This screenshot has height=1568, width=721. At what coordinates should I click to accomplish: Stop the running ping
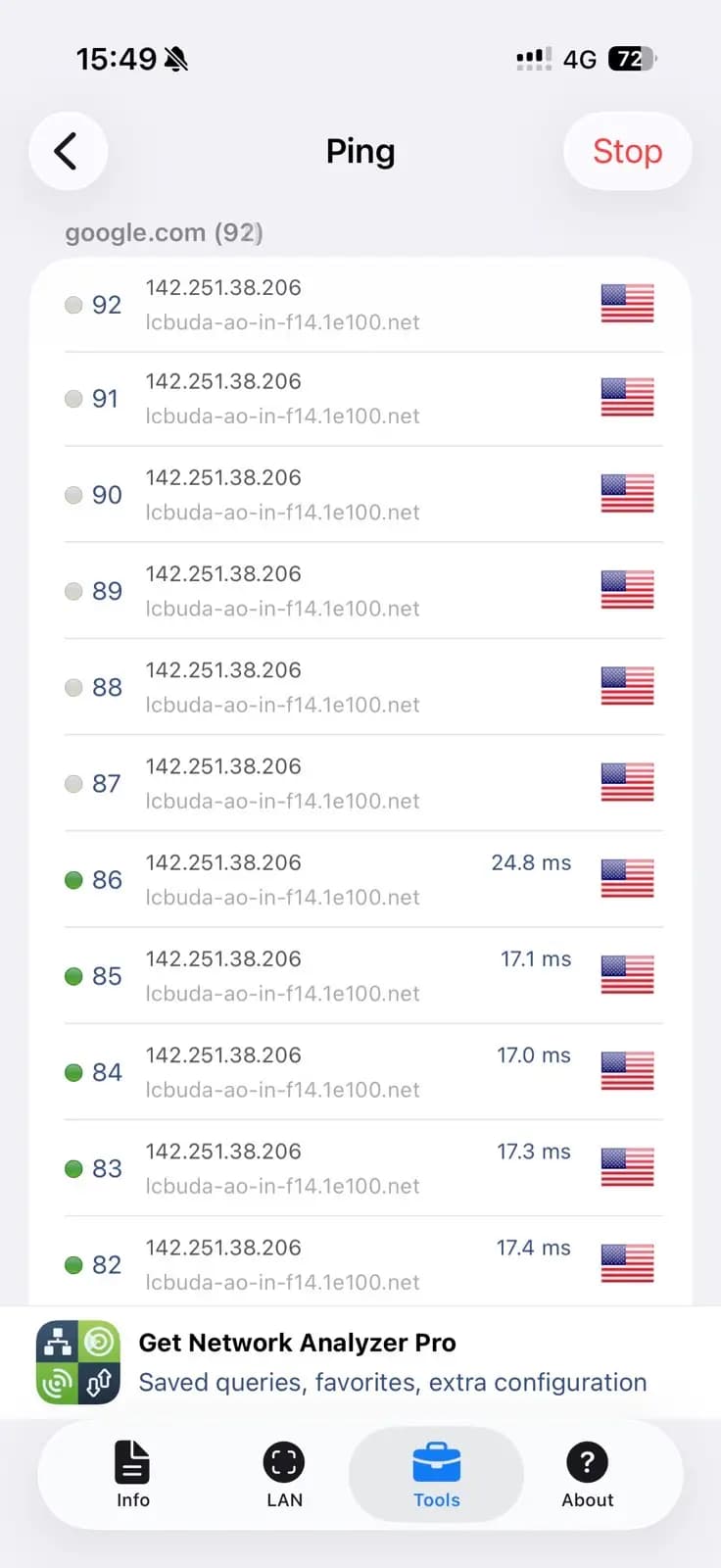tap(627, 151)
